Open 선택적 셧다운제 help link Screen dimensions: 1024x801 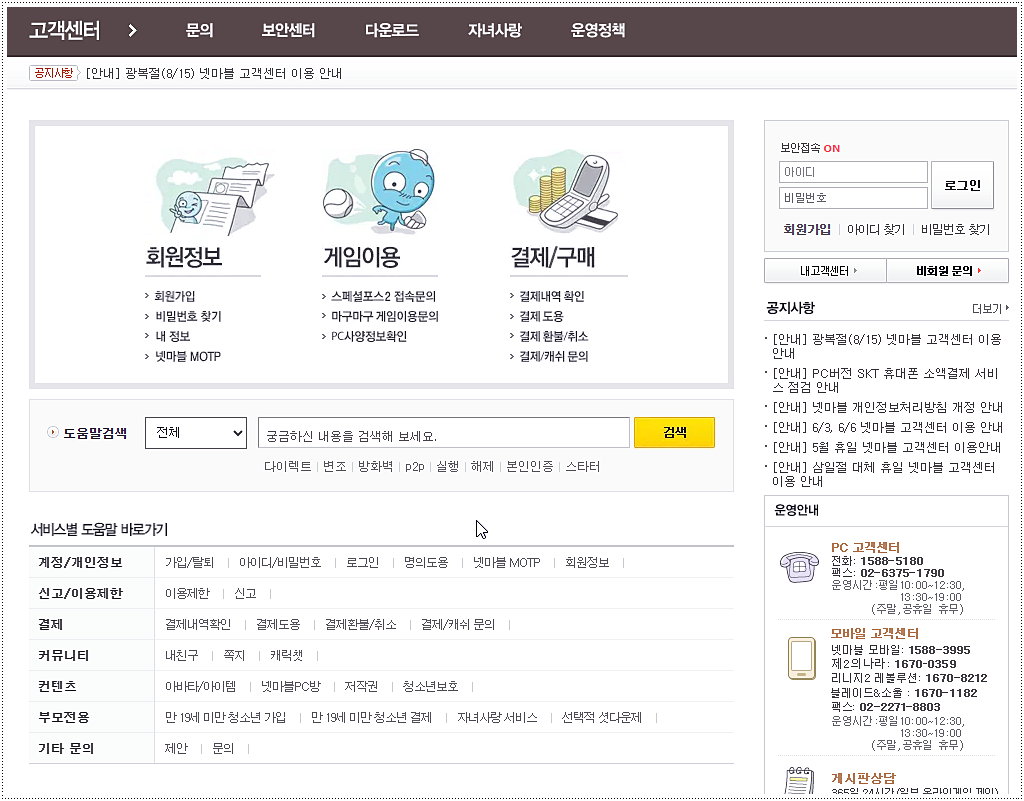[601, 717]
